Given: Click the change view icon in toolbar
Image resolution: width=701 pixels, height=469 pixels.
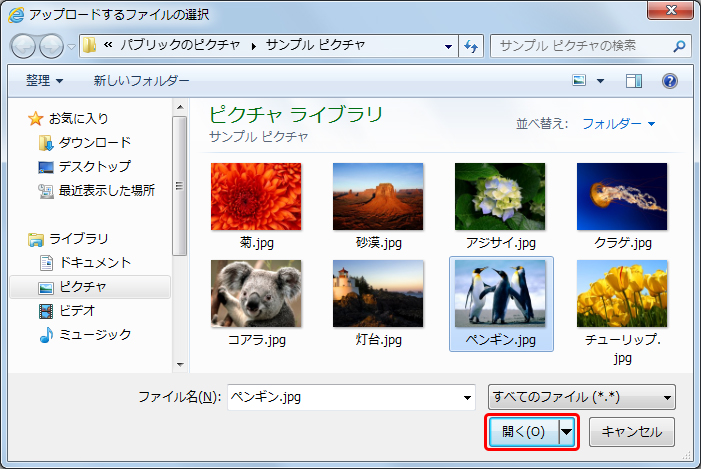Looking at the screenshot, I should (579, 80).
